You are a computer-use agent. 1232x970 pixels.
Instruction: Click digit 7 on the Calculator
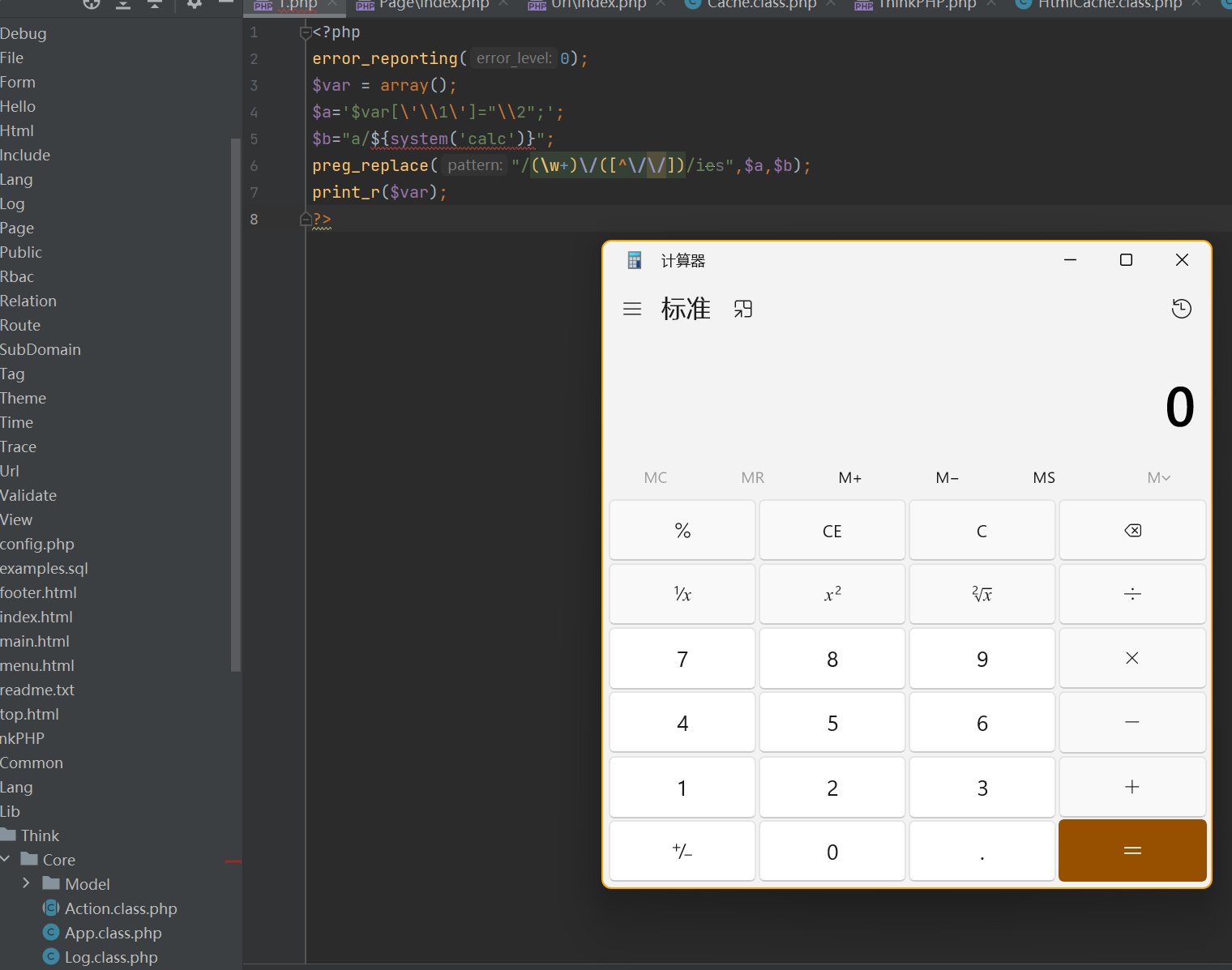[682, 658]
